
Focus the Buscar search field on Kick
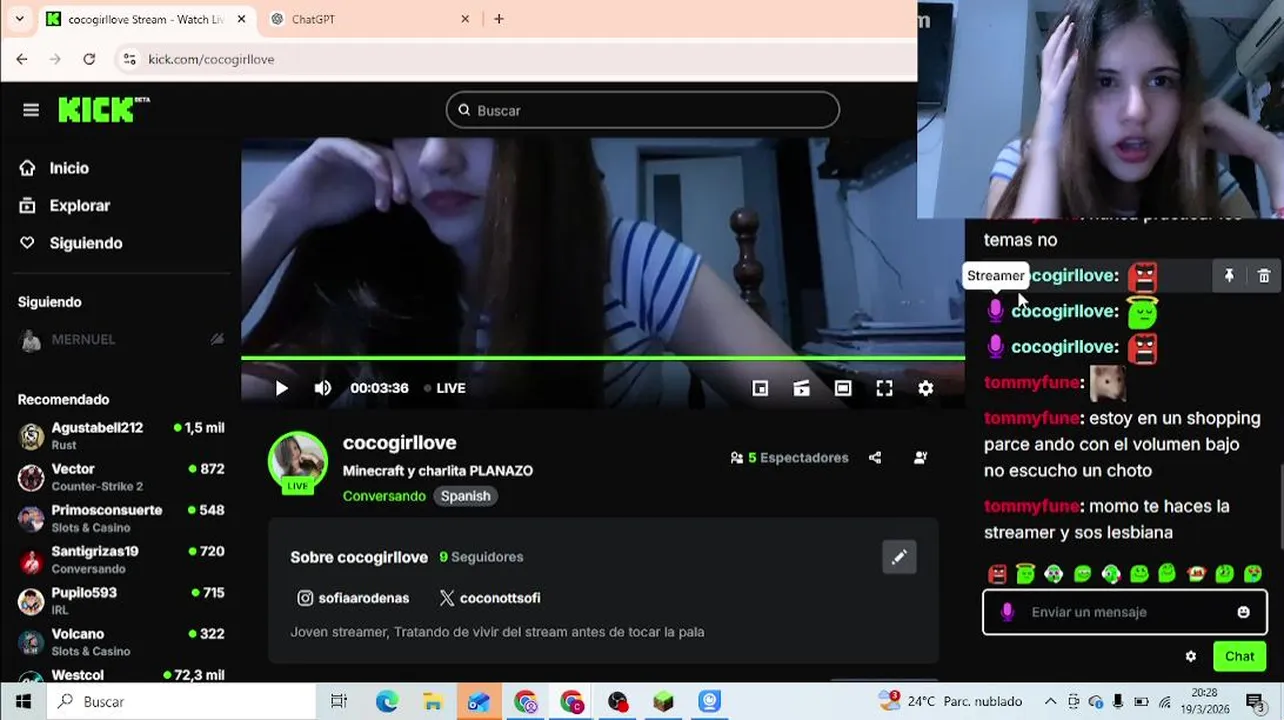[642, 110]
